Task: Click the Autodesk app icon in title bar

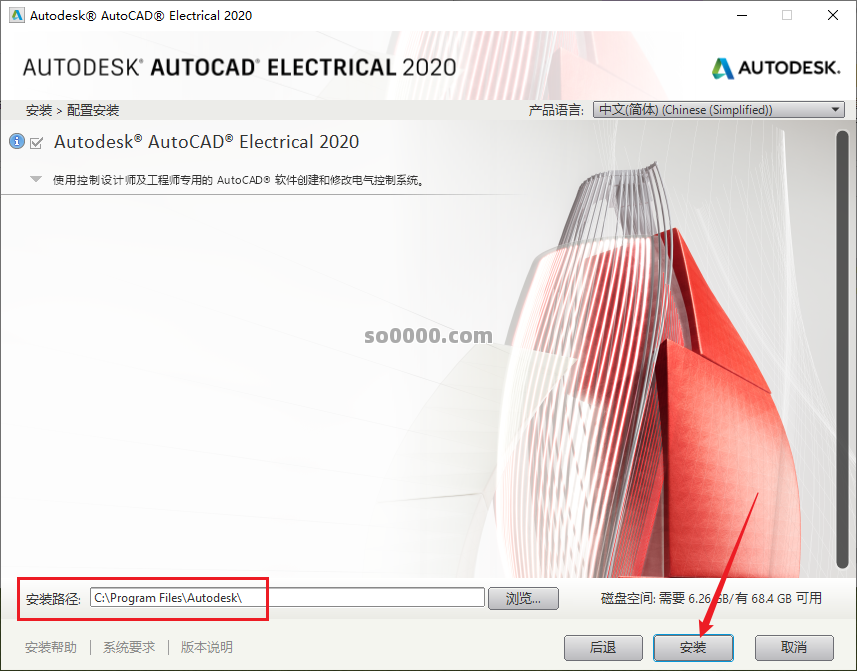Action: [x=17, y=15]
